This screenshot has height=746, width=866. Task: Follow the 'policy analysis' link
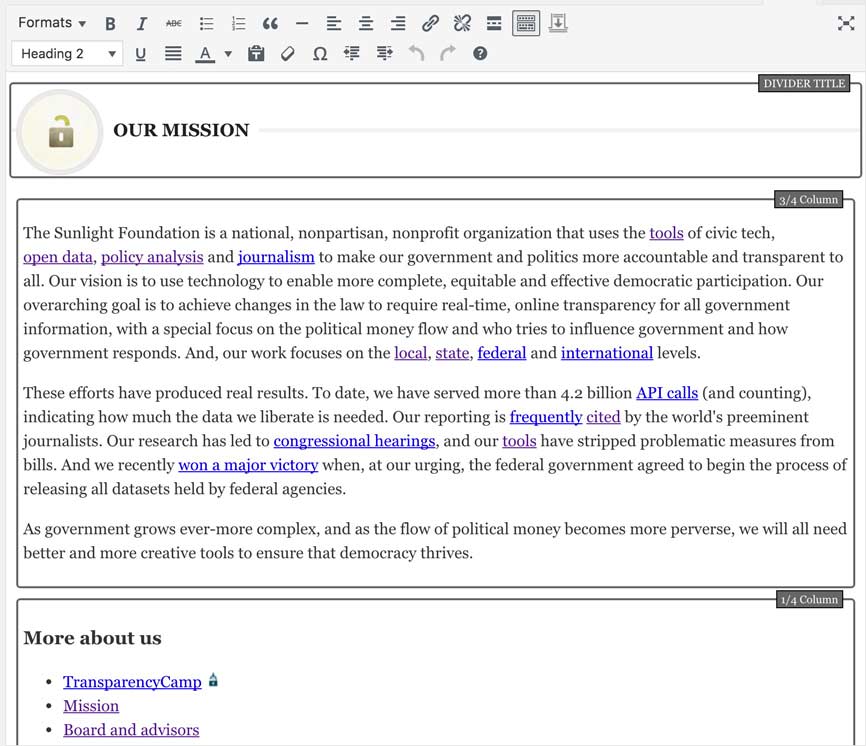152,257
